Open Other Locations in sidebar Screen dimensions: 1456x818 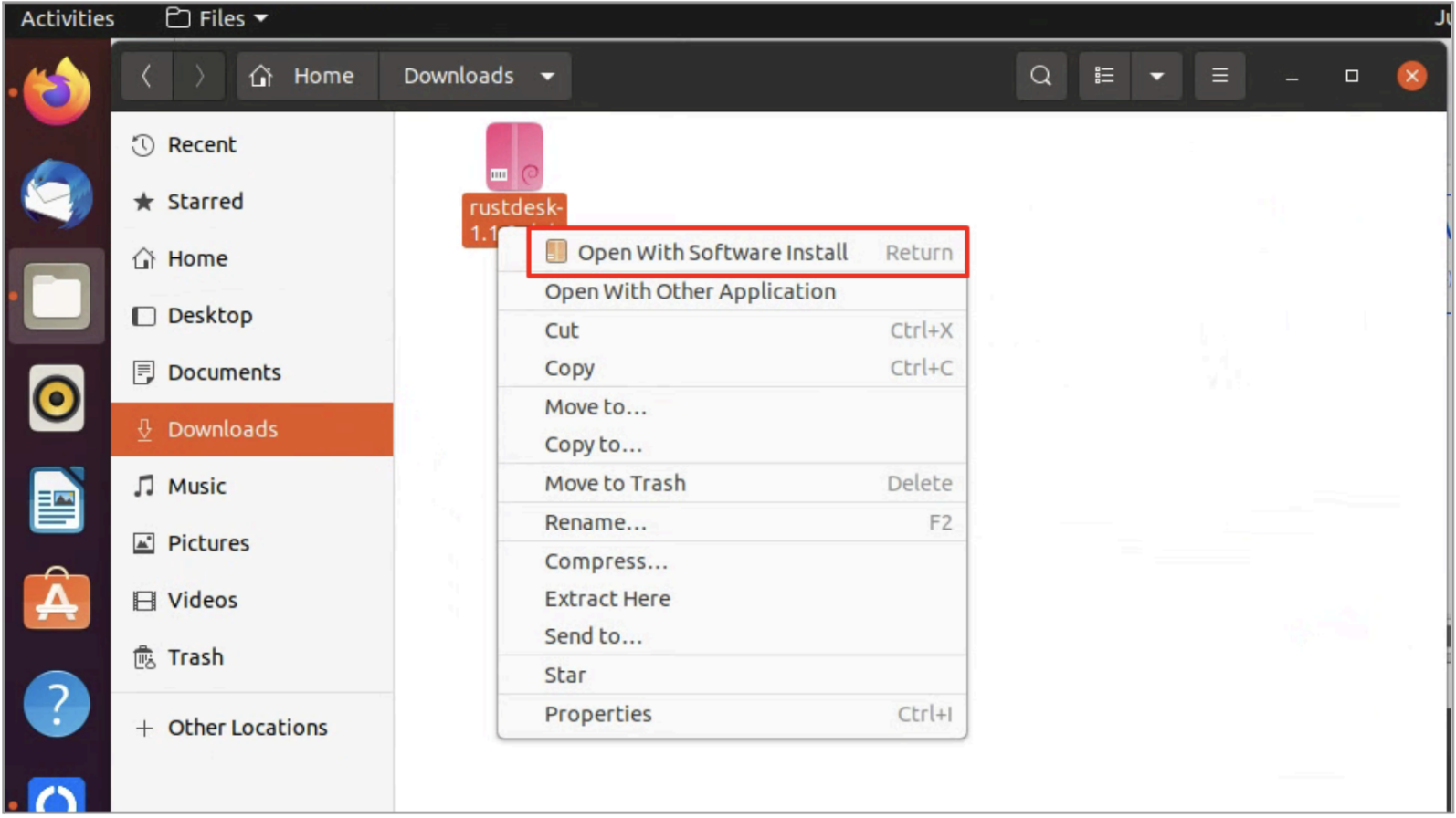[x=247, y=728]
